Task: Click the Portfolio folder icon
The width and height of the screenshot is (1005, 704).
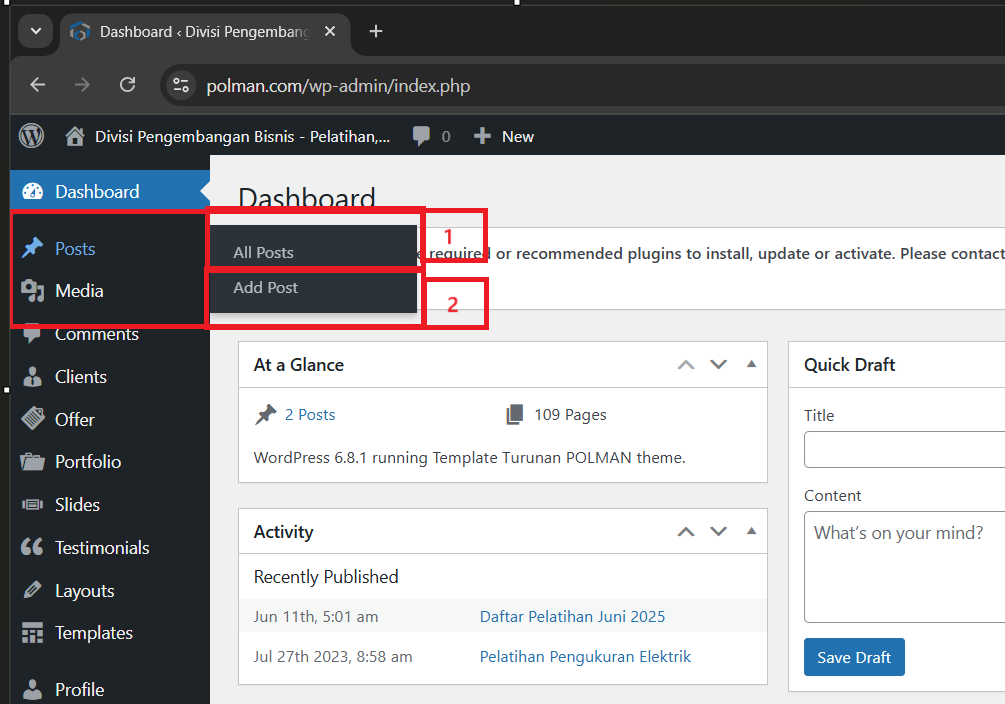Action: (x=32, y=462)
